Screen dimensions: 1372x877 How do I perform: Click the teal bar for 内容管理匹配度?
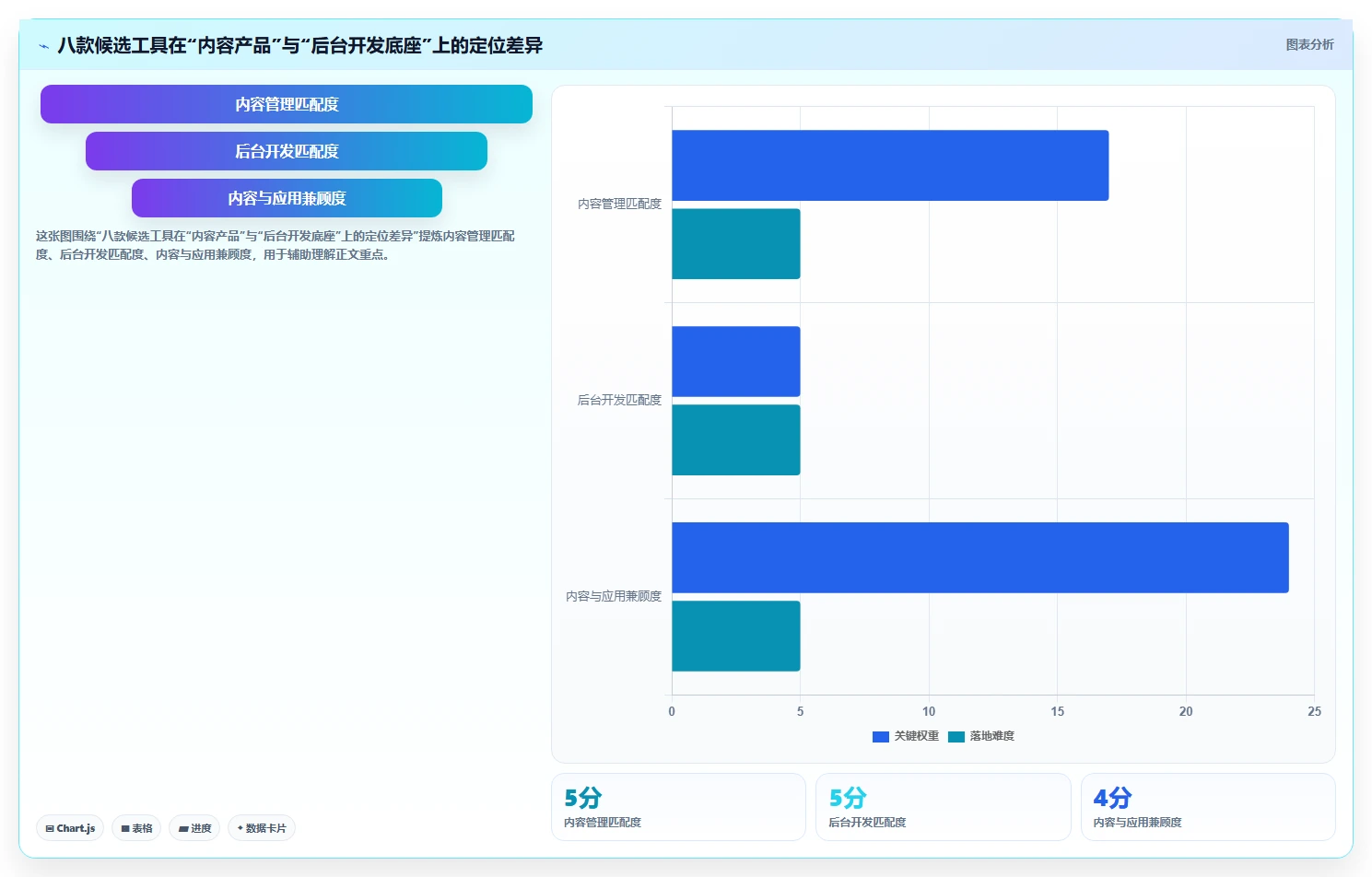point(736,244)
